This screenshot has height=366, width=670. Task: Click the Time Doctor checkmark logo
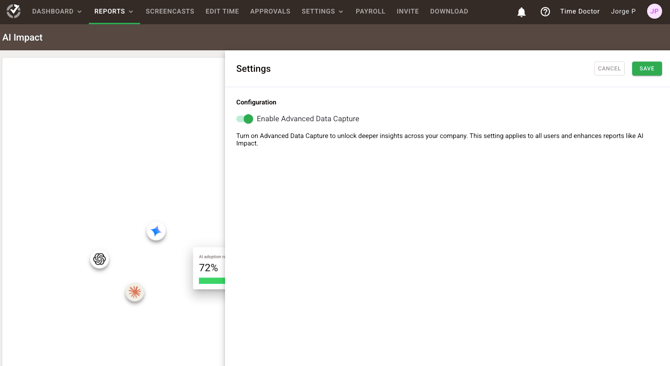coord(13,11)
